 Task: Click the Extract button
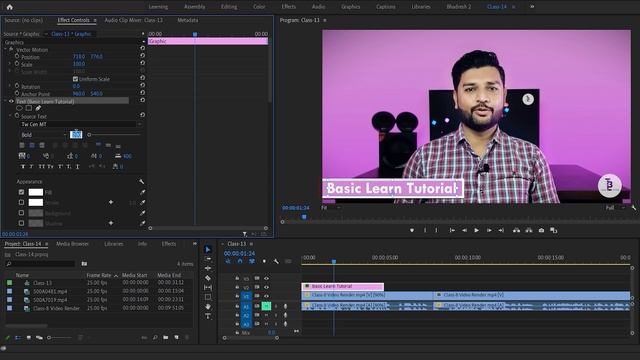529,230
